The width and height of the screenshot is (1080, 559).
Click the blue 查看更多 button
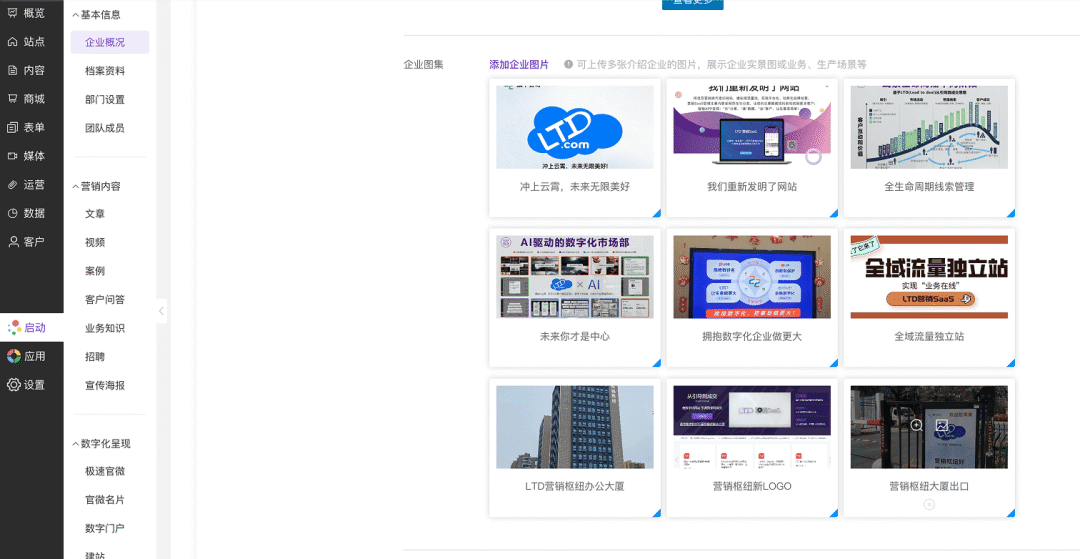pyautogui.click(x=692, y=4)
